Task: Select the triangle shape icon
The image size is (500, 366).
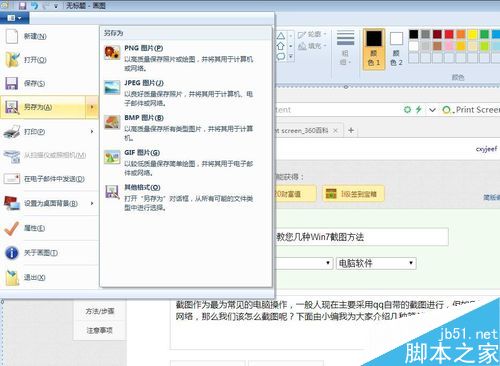Action: (281, 36)
